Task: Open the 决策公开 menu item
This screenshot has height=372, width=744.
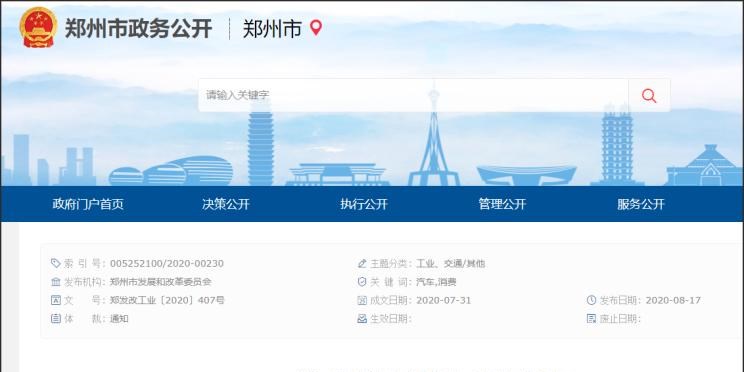Action: (226, 204)
